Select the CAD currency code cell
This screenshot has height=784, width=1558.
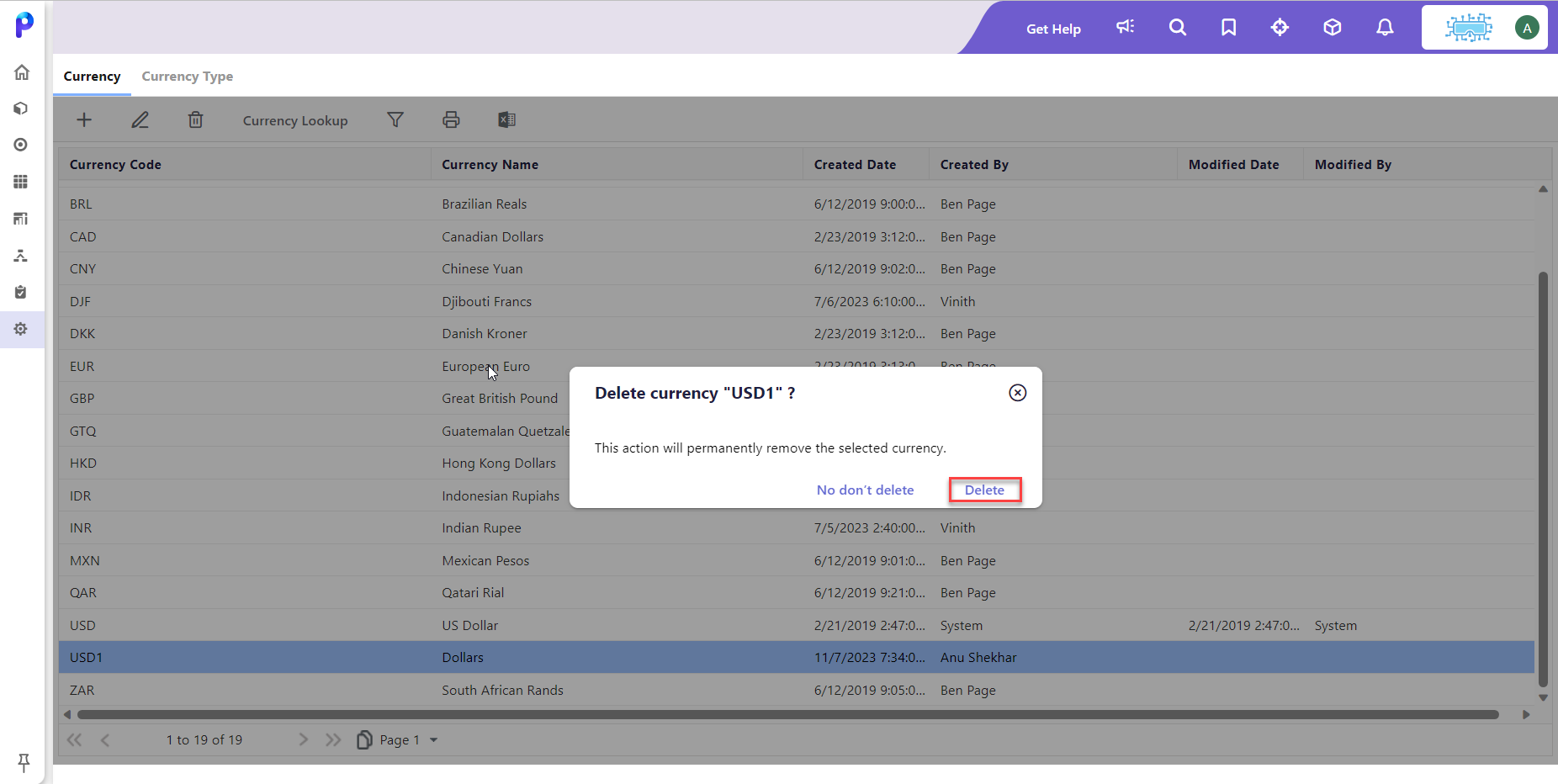coord(245,236)
